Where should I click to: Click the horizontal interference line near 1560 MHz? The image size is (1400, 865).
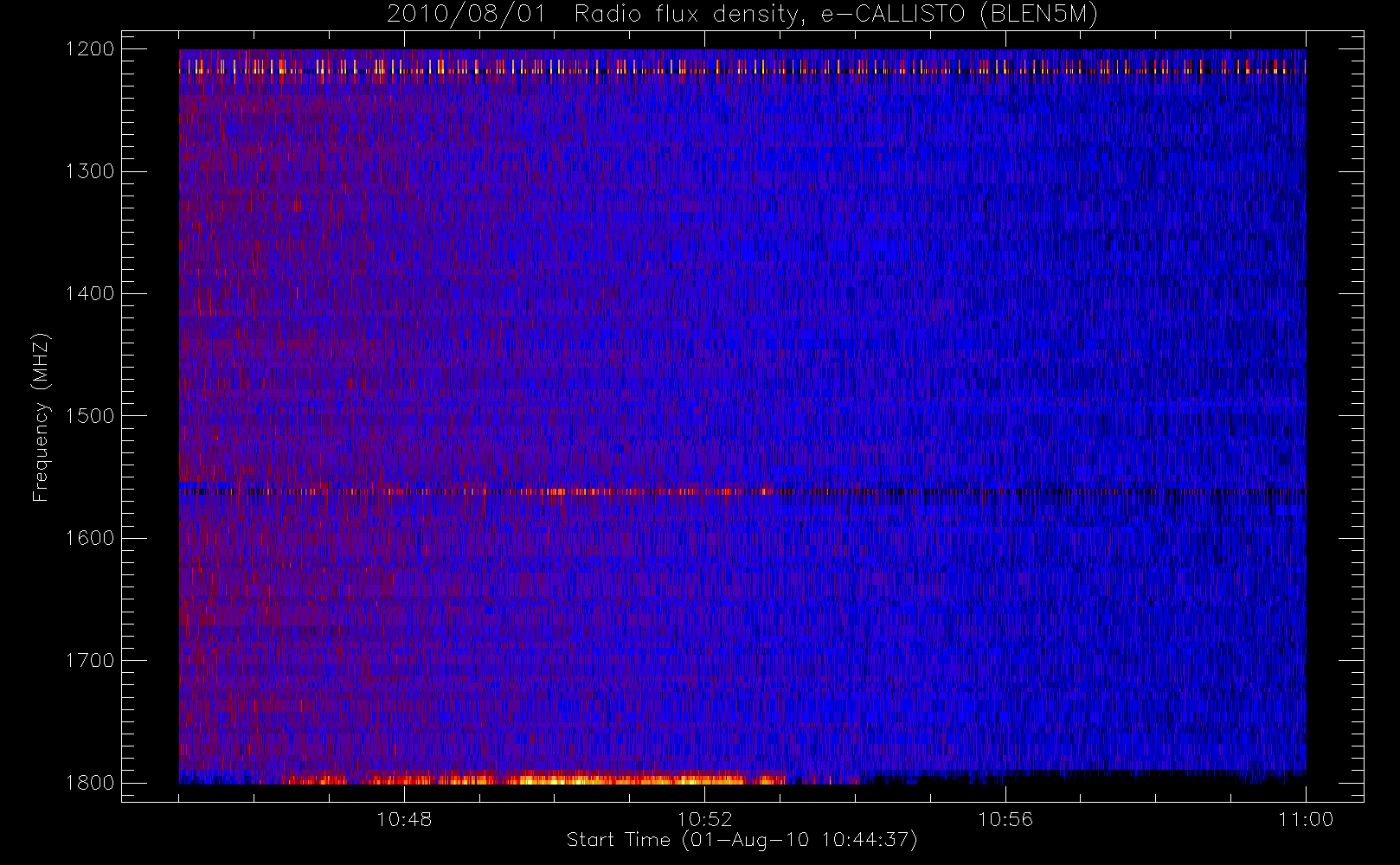pos(742,491)
